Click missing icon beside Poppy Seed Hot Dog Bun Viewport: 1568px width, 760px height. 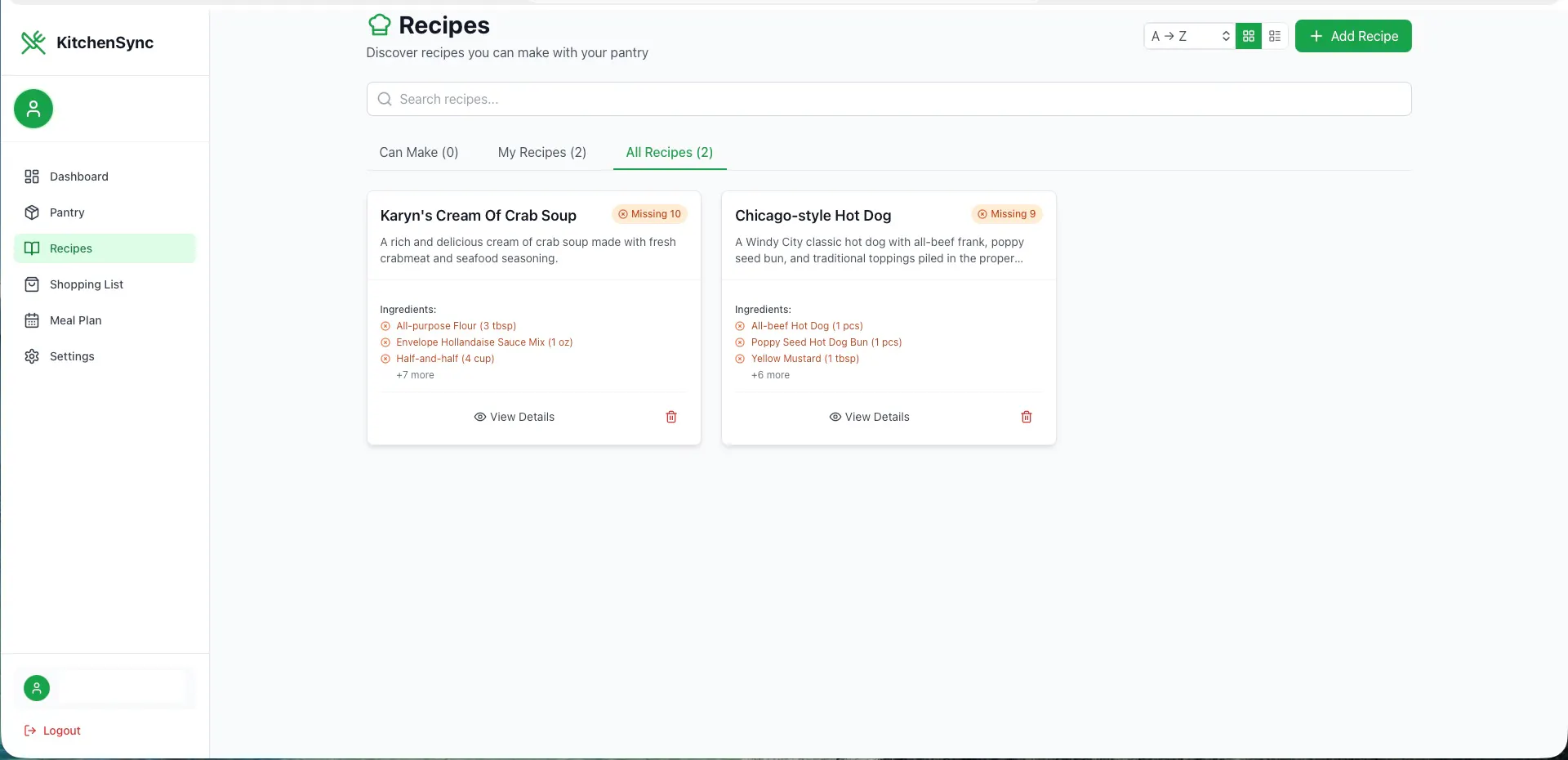(740, 342)
